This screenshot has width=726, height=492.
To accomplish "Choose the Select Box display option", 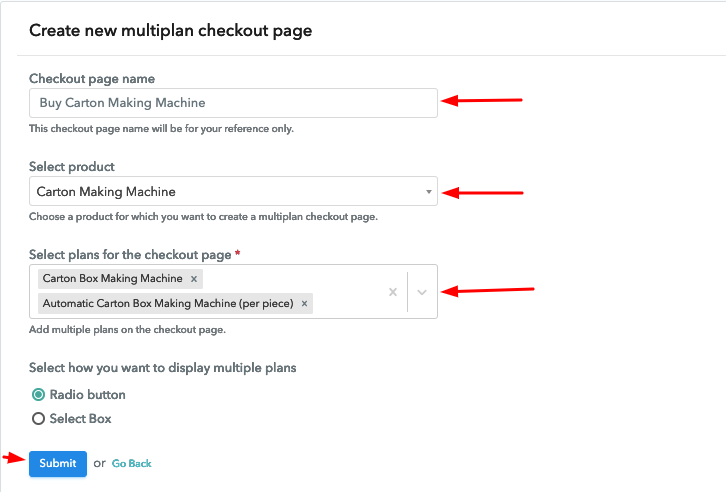I will tap(39, 419).
